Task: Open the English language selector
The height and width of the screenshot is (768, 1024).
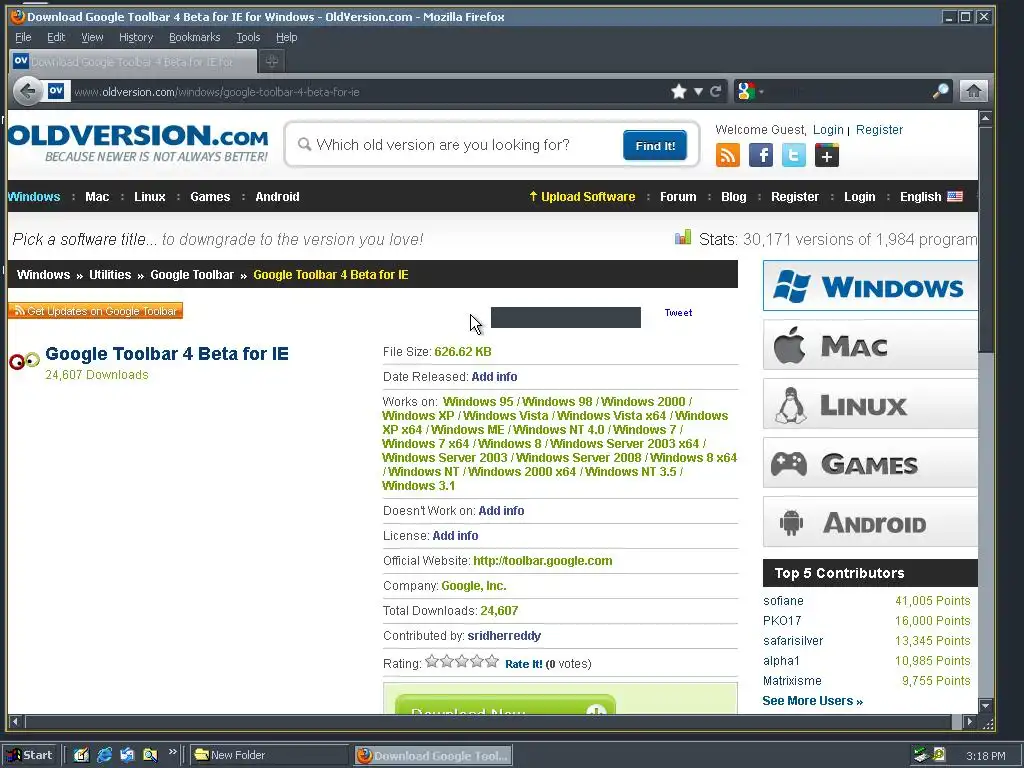Action: [931, 197]
